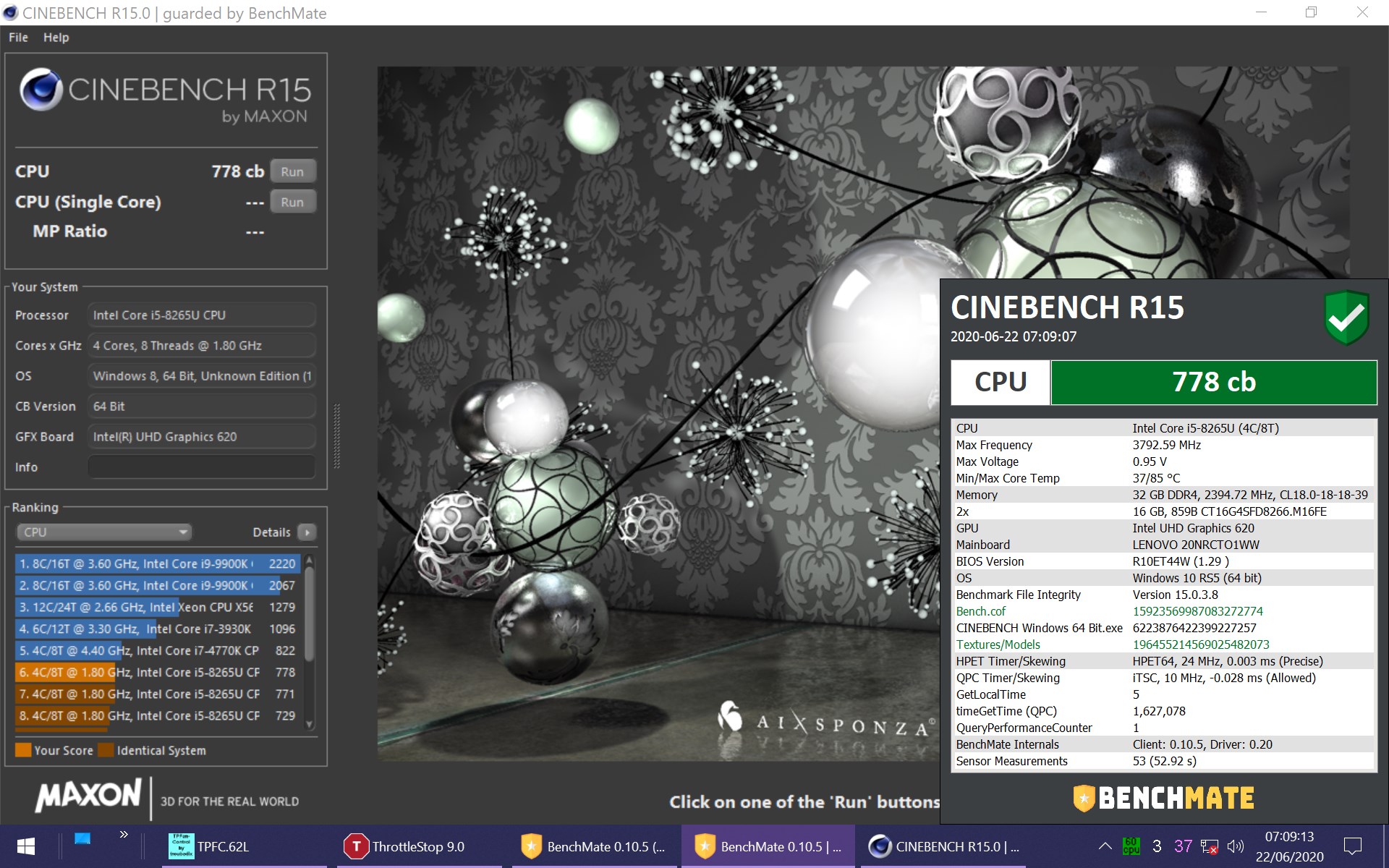Open the Help menu

point(56,37)
